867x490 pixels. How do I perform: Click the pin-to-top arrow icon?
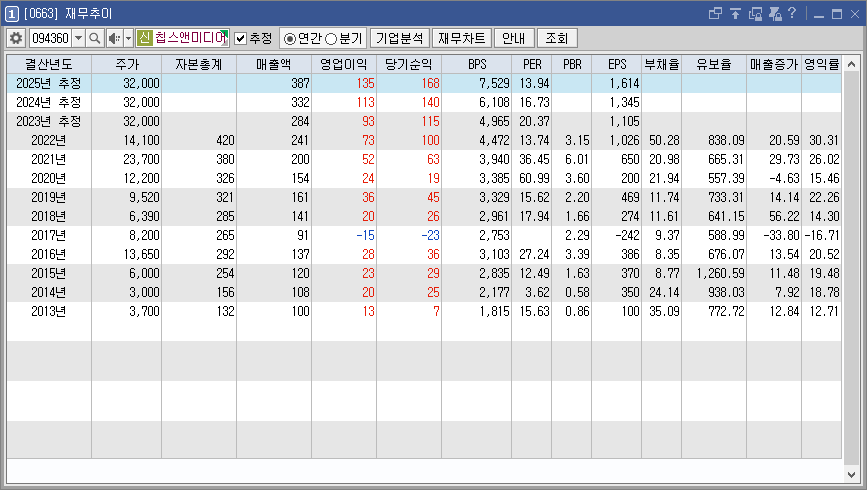[x=735, y=13]
